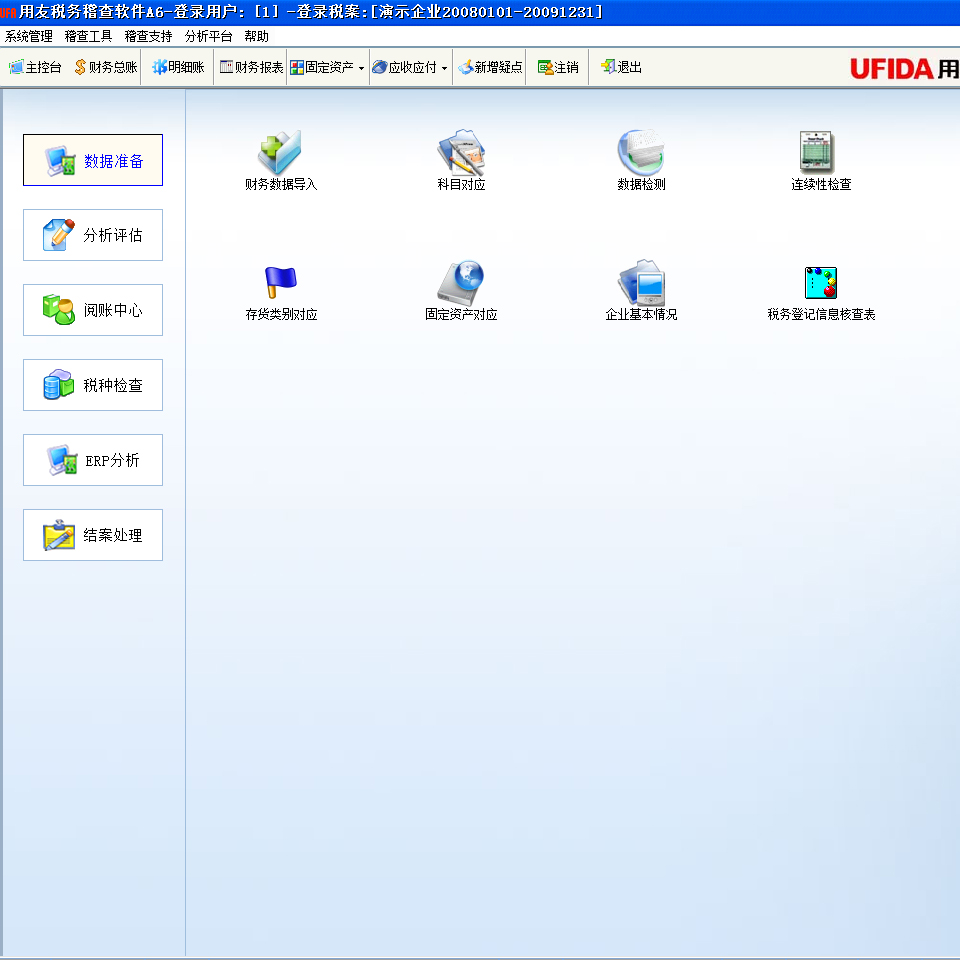Open 分析平台 menu
Image resolution: width=960 pixels, height=960 pixels.
click(x=209, y=36)
